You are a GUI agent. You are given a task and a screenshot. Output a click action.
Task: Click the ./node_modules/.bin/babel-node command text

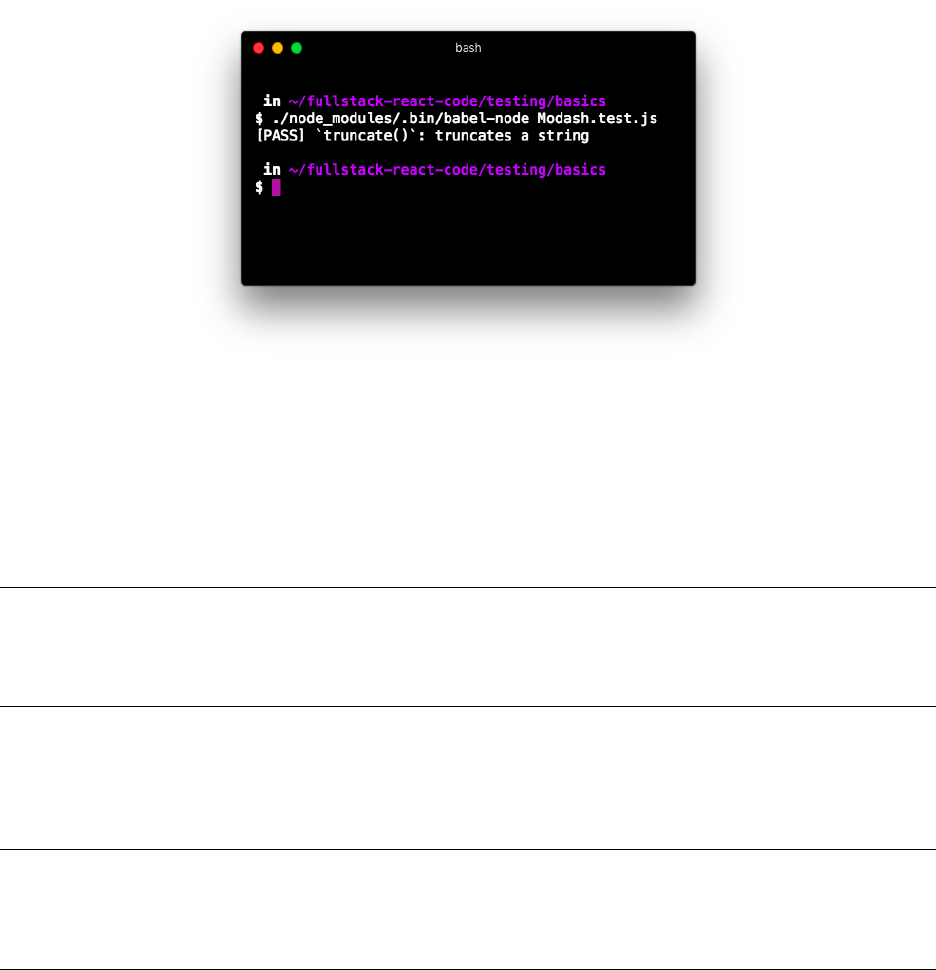pyautogui.click(x=401, y=119)
